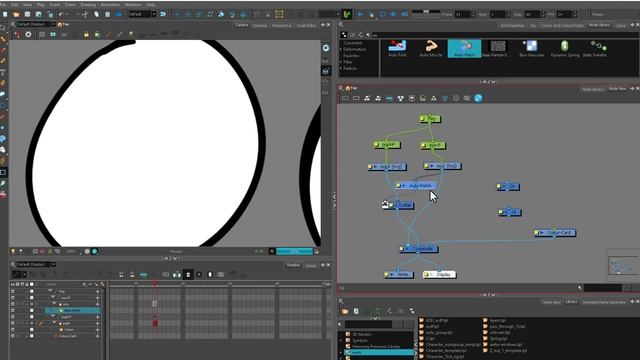Disable the Auto-Patch layer enable toggle
This screenshot has height=360, width=640.
(x=13, y=311)
